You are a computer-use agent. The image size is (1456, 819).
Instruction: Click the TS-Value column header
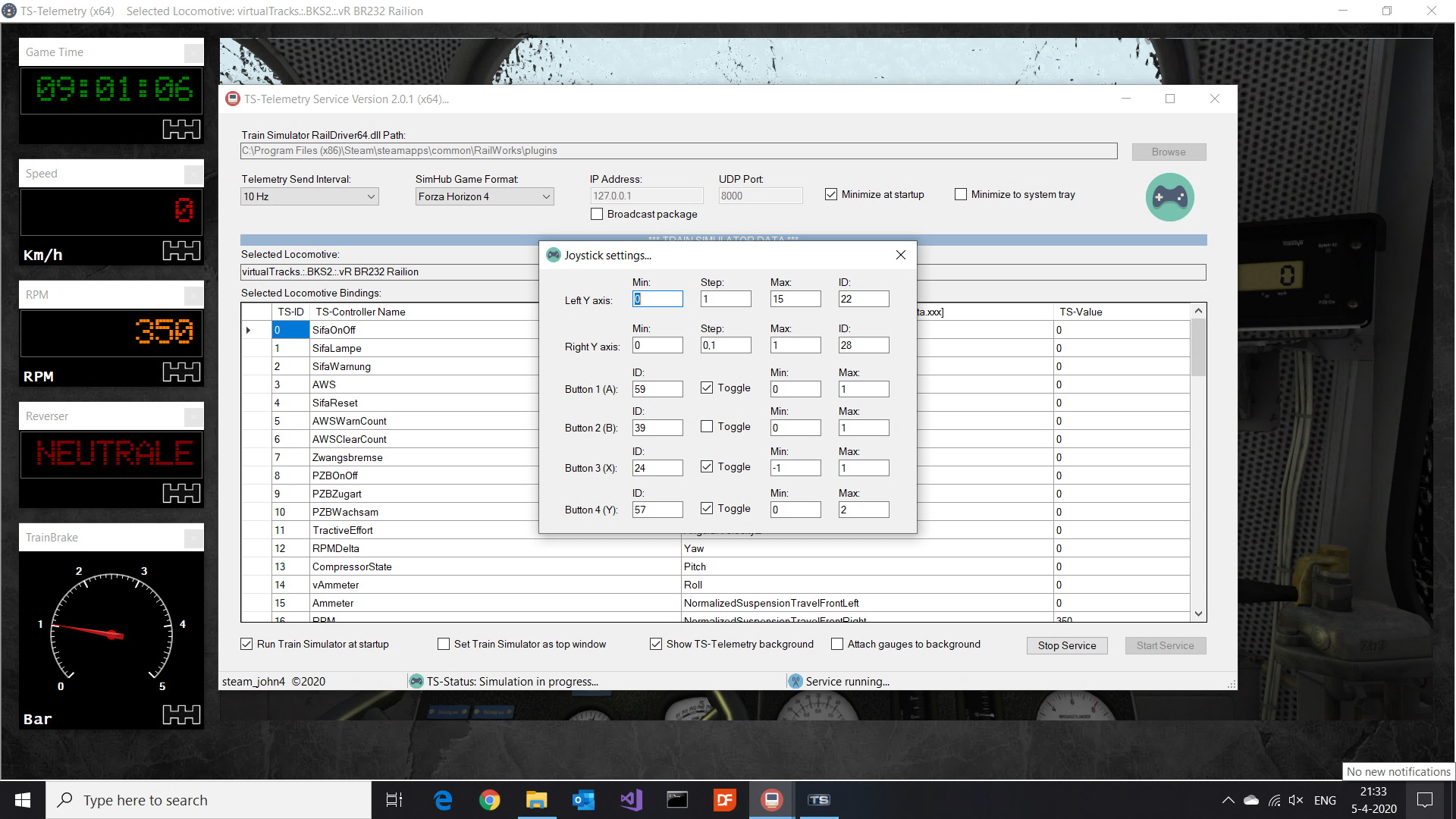point(1081,312)
